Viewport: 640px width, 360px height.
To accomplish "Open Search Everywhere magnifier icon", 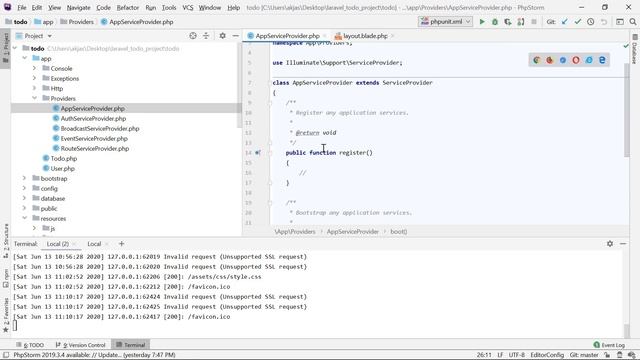I will click(633, 22).
